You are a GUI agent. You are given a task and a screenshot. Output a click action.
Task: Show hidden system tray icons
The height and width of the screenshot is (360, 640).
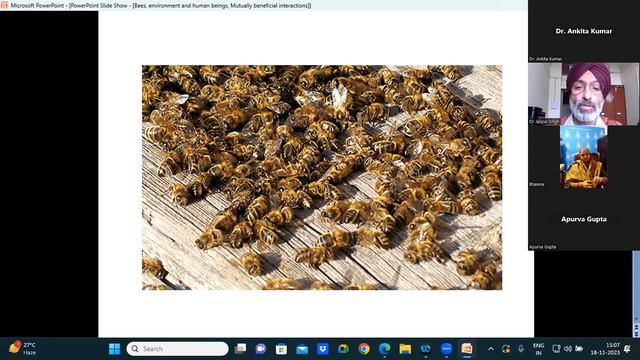point(491,349)
